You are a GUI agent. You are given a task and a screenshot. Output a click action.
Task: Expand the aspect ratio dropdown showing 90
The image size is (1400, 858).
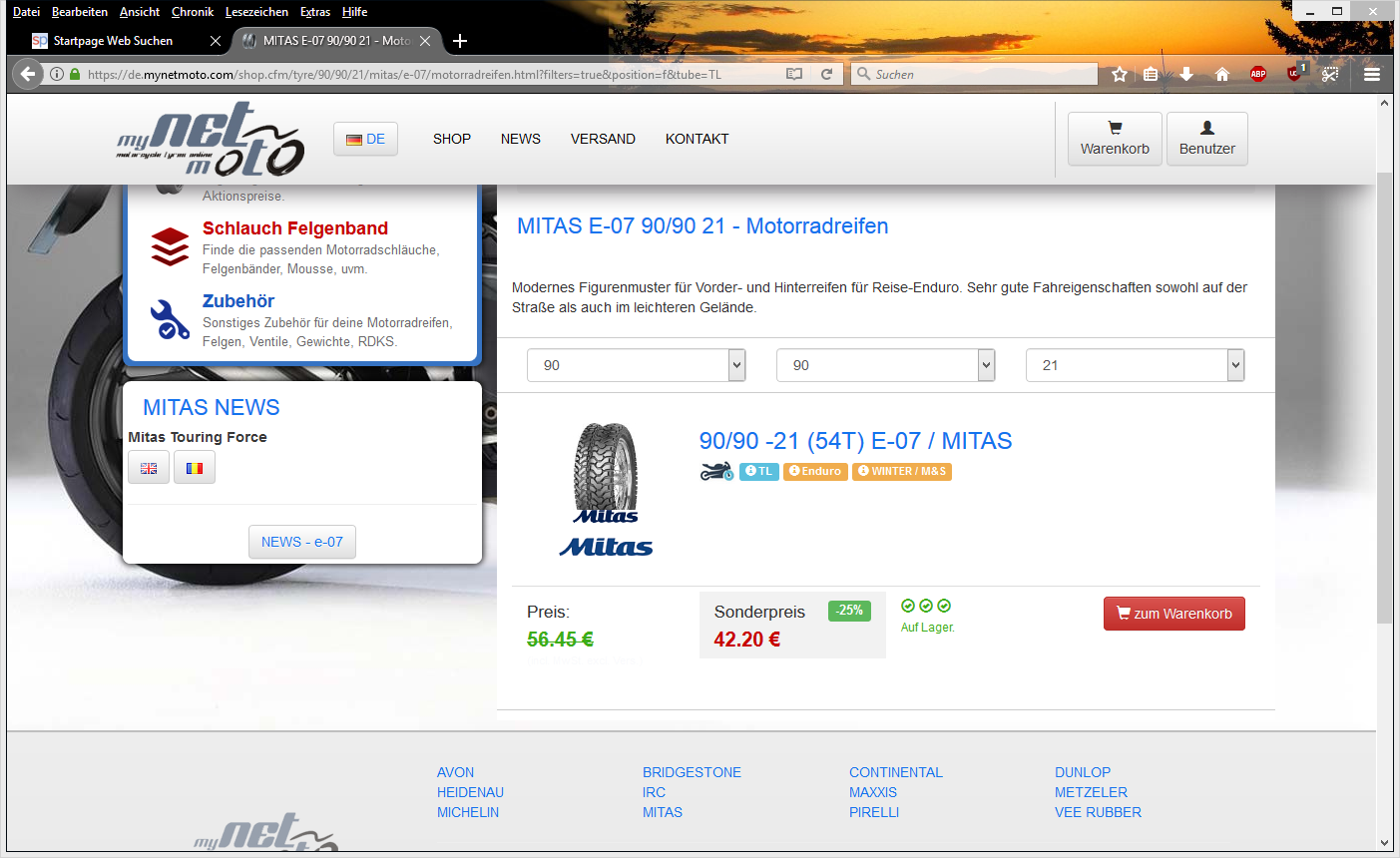click(886, 365)
